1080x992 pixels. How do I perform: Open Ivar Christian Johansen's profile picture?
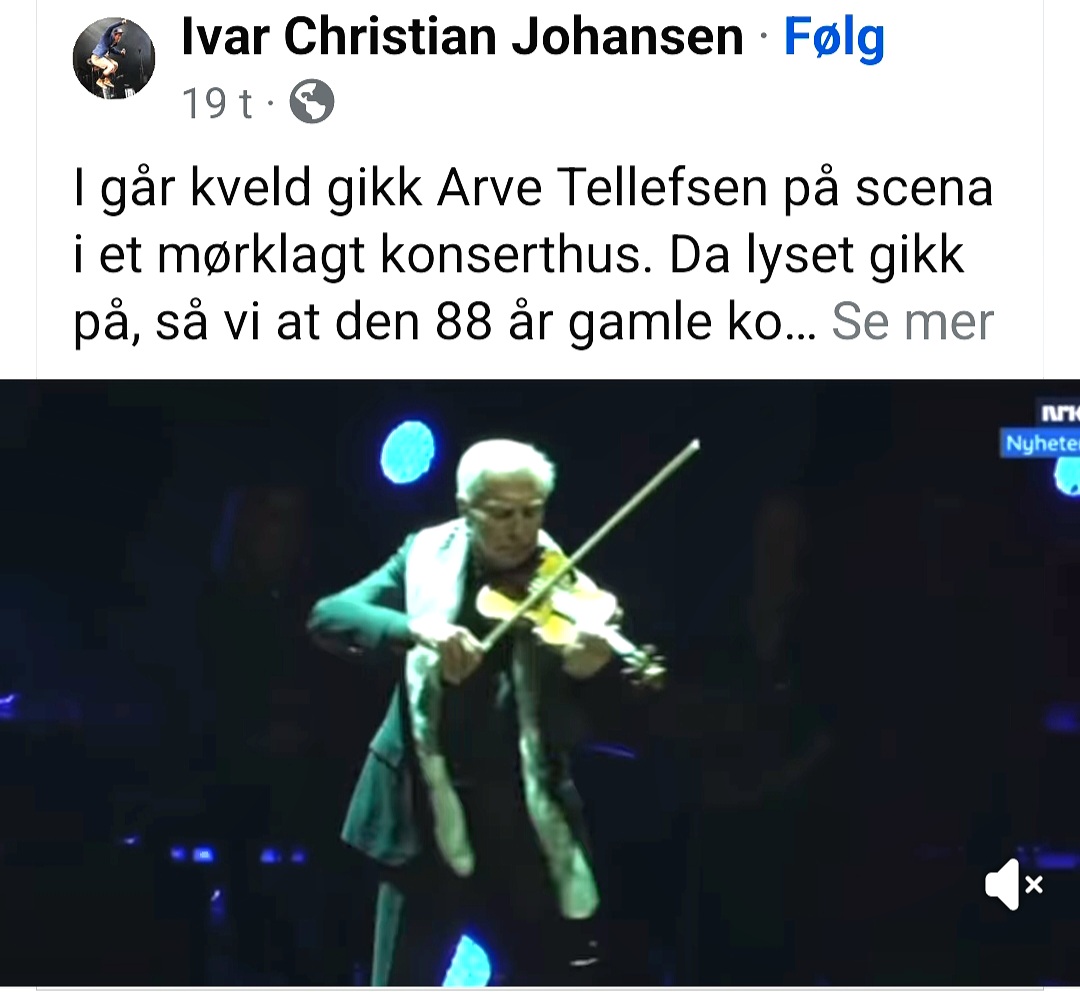(114, 59)
